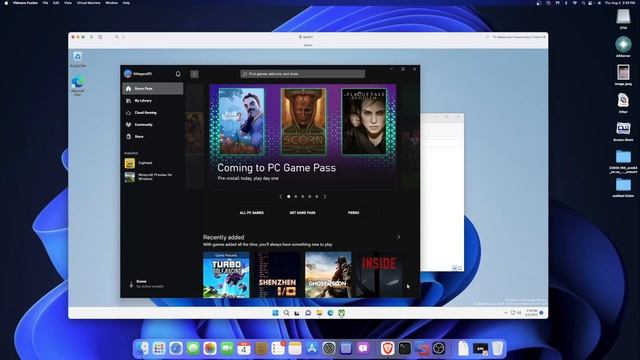The height and width of the screenshot is (360, 640).
Task: Focus the Find games search field
Action: 302,74
